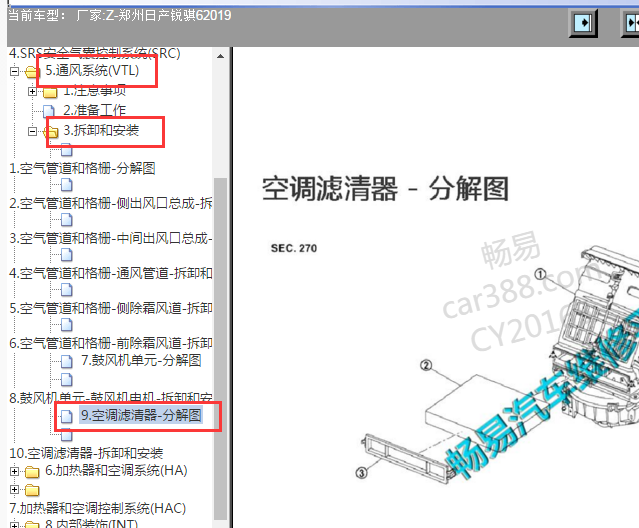Click the 2.准备工作 page icon
639x528 pixels.
click(49, 111)
